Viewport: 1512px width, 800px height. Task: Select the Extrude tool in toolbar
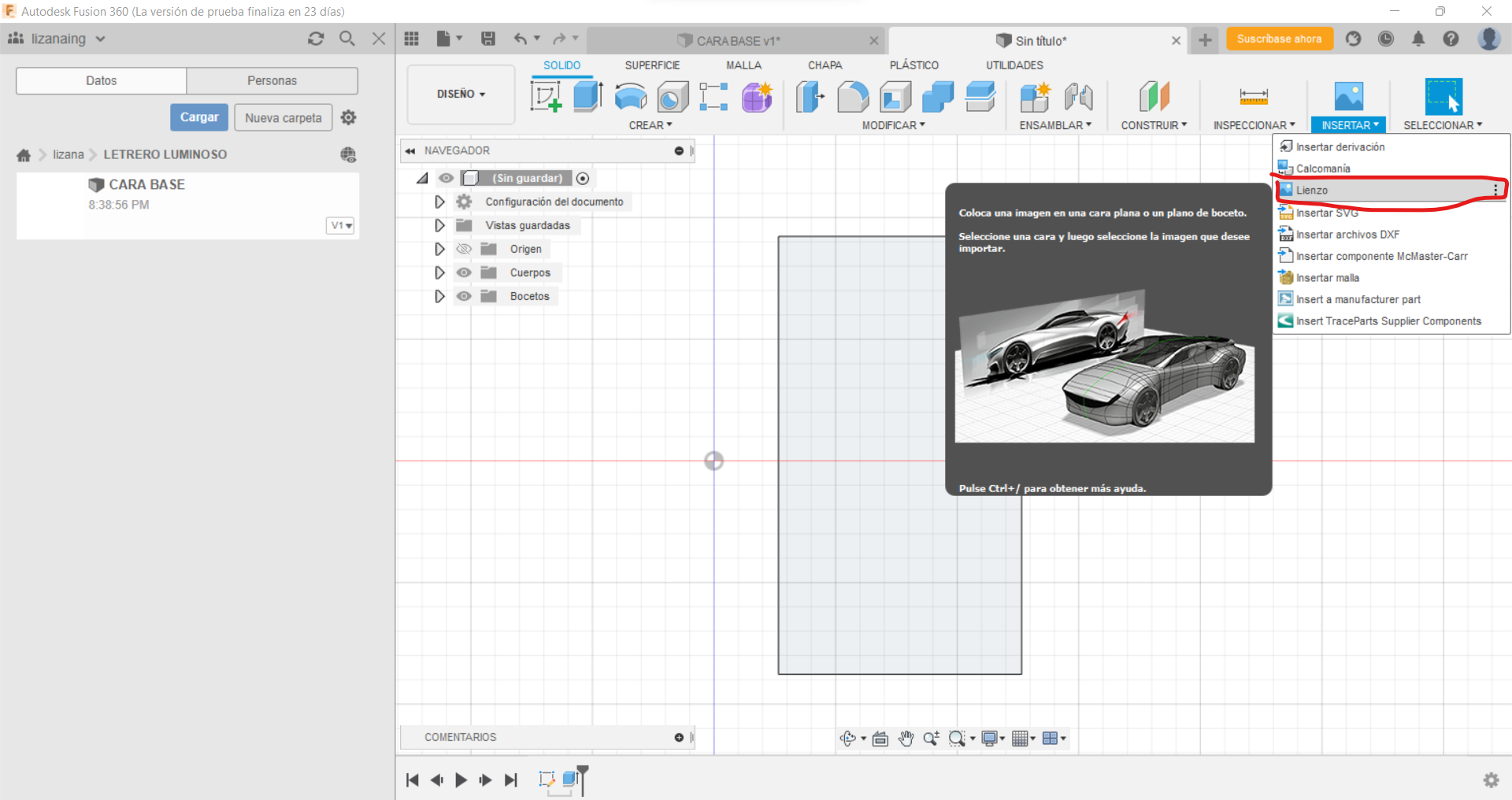click(587, 97)
